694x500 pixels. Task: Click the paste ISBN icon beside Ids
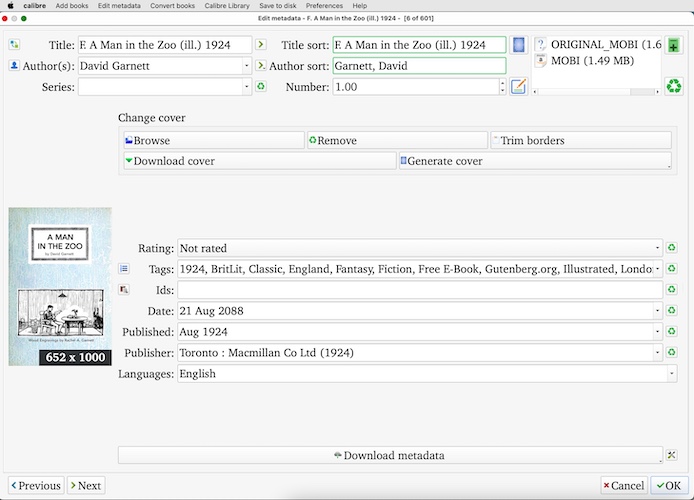point(124,290)
